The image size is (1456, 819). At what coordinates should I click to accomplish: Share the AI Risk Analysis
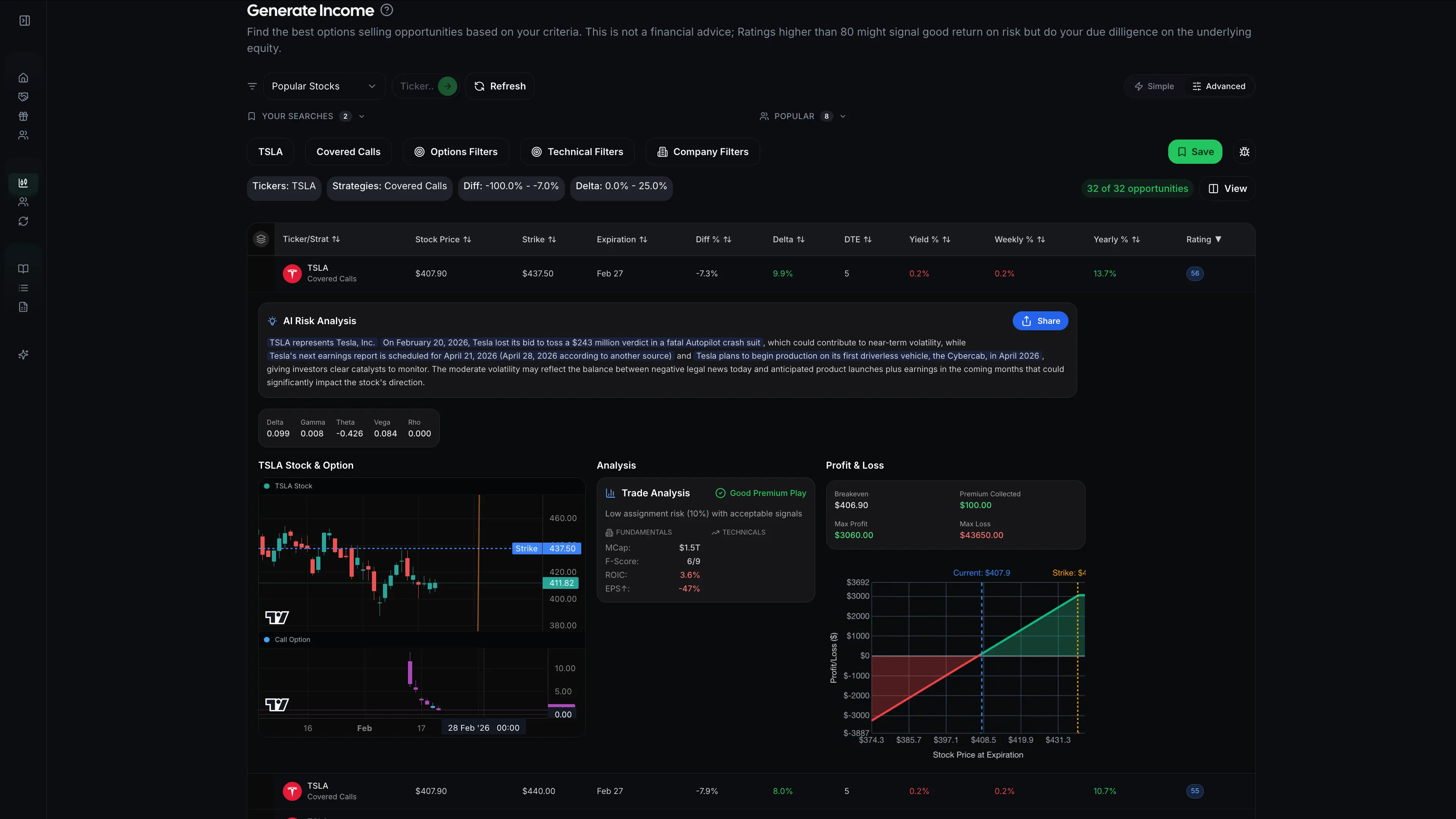[x=1040, y=321]
